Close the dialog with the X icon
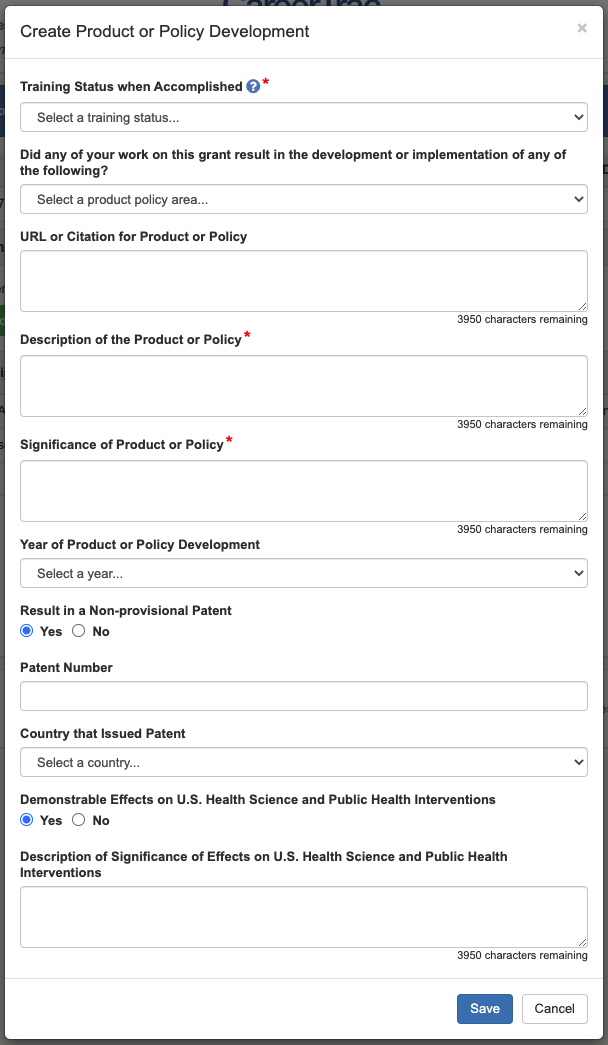 (582, 29)
